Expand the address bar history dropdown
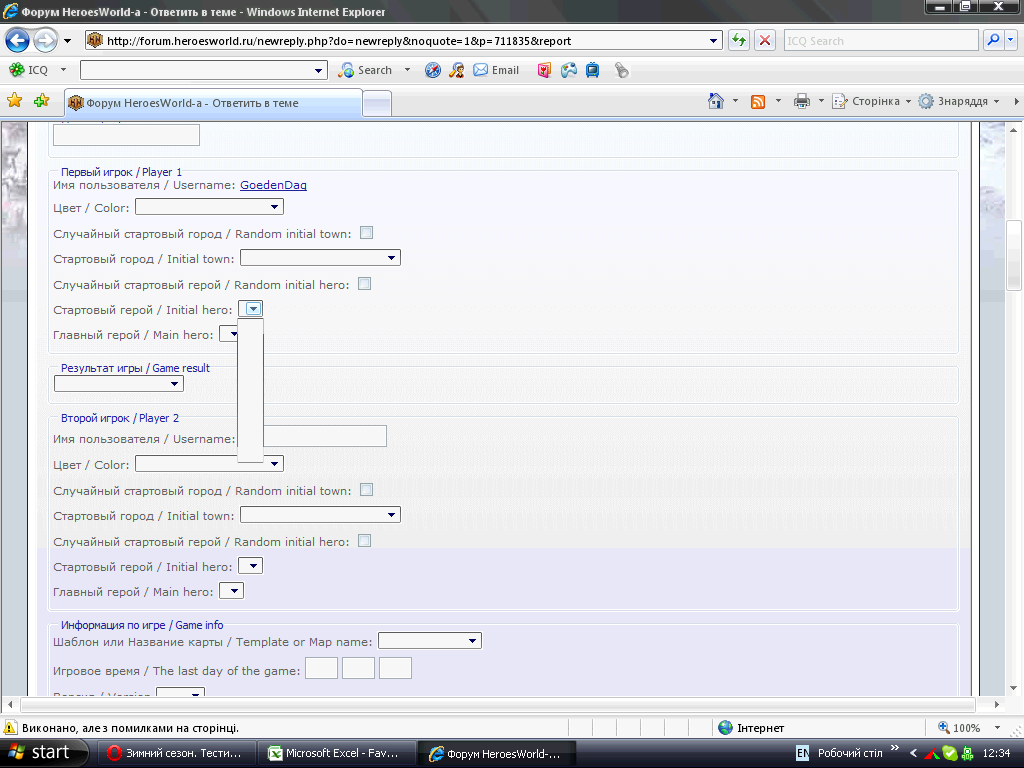The height and width of the screenshot is (768, 1024). point(712,40)
